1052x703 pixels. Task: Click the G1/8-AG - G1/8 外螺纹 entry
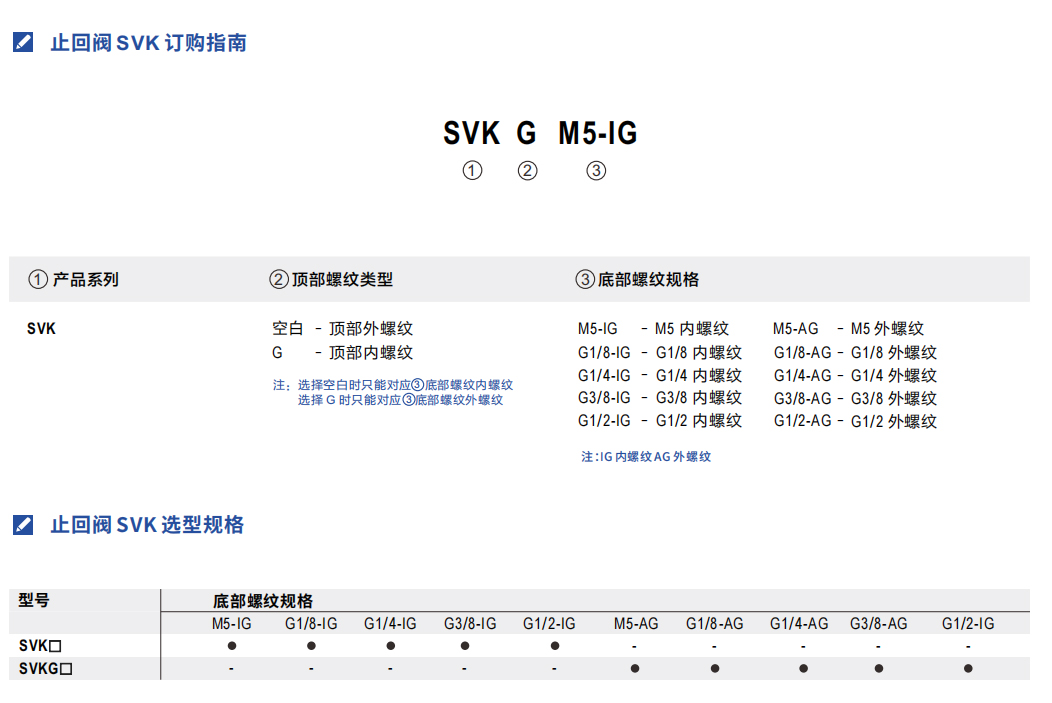pos(855,352)
